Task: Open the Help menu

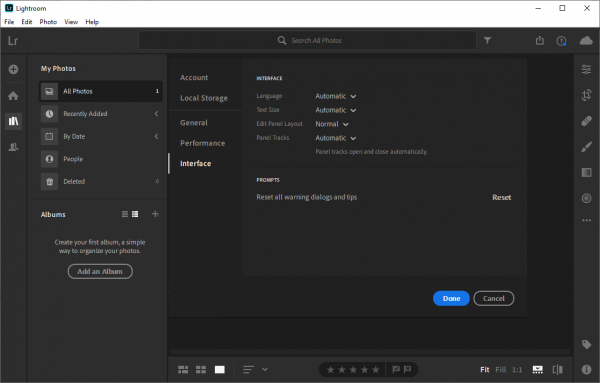Action: click(x=92, y=22)
